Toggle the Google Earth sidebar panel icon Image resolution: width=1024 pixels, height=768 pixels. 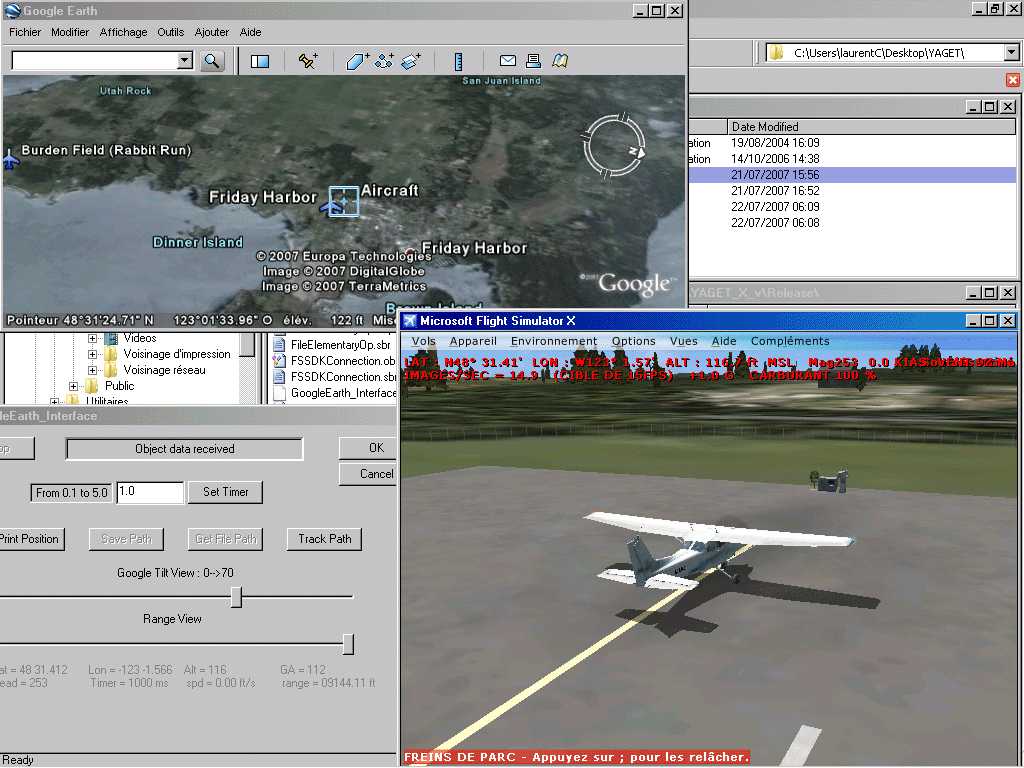[260, 61]
